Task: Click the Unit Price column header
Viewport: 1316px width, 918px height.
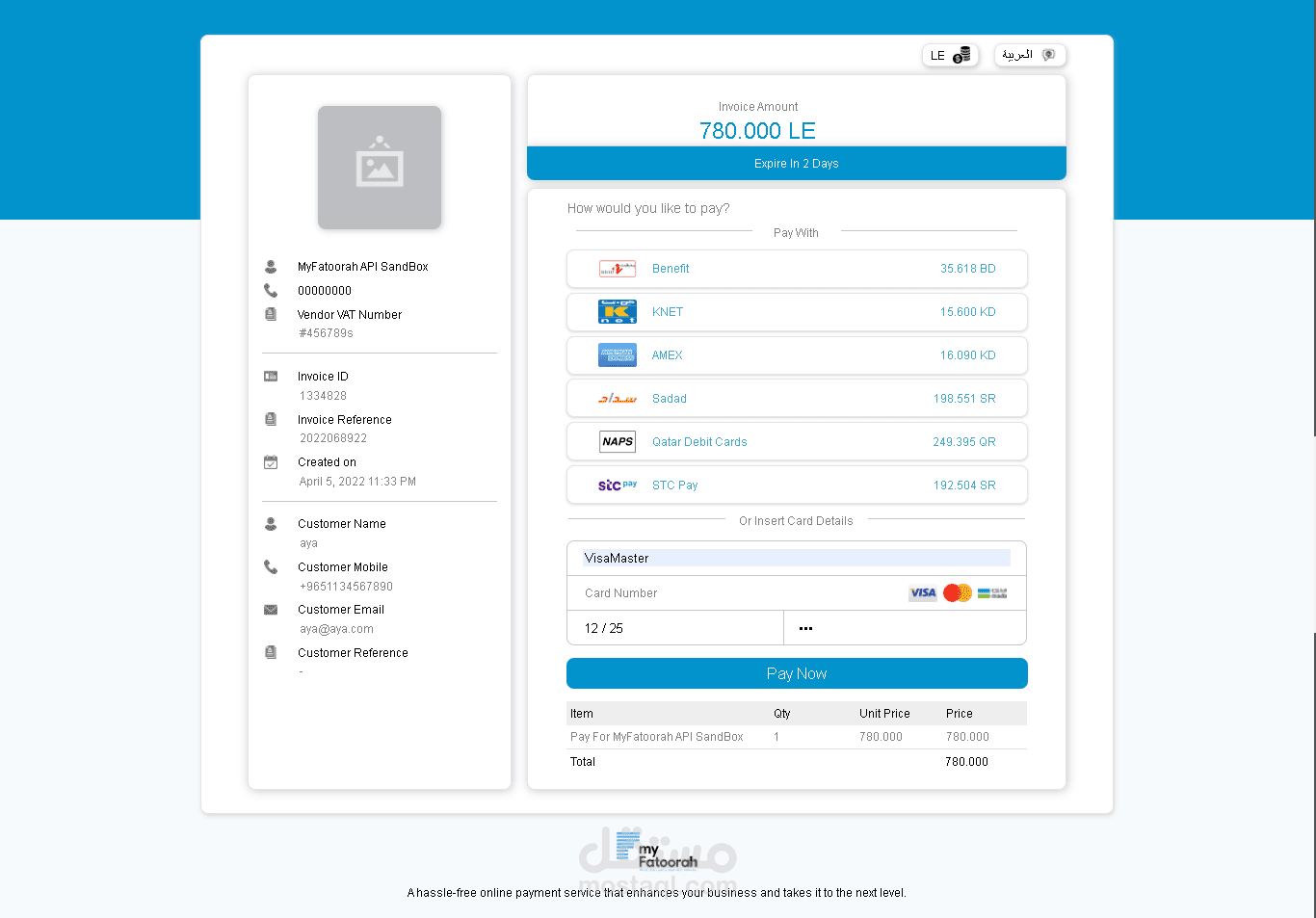Action: click(884, 714)
